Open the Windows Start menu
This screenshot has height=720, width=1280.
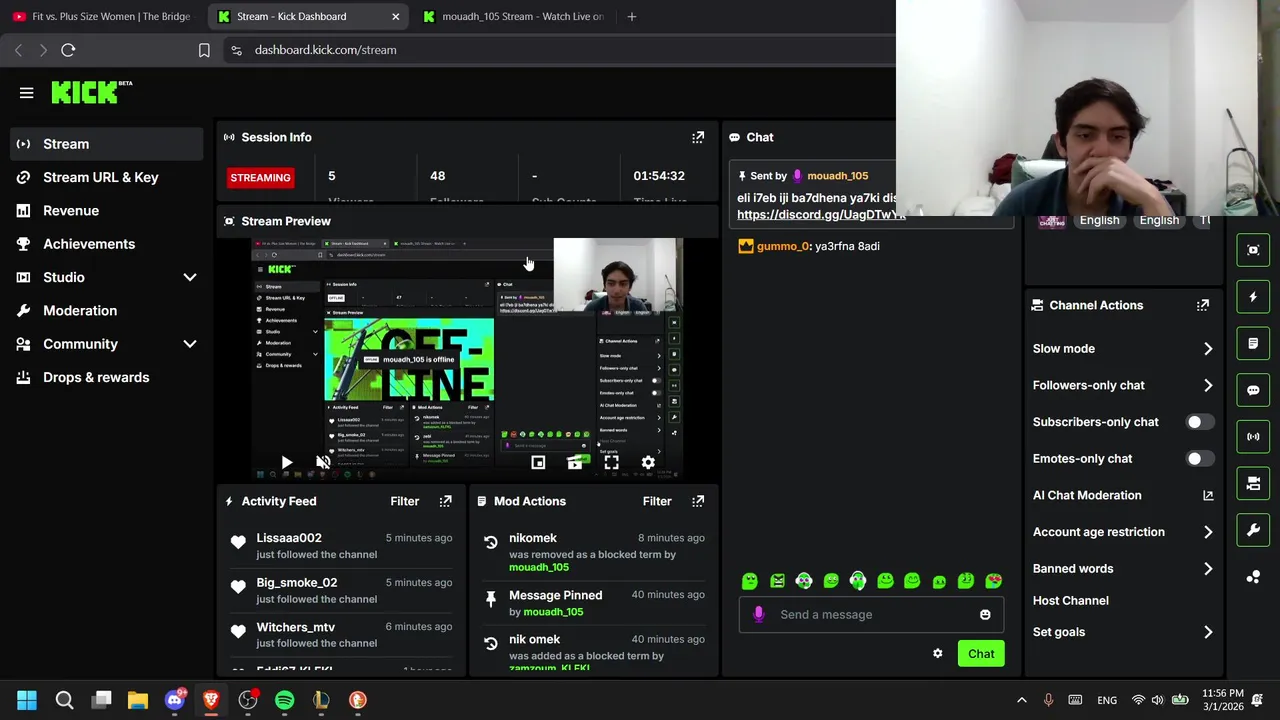pos(27,700)
